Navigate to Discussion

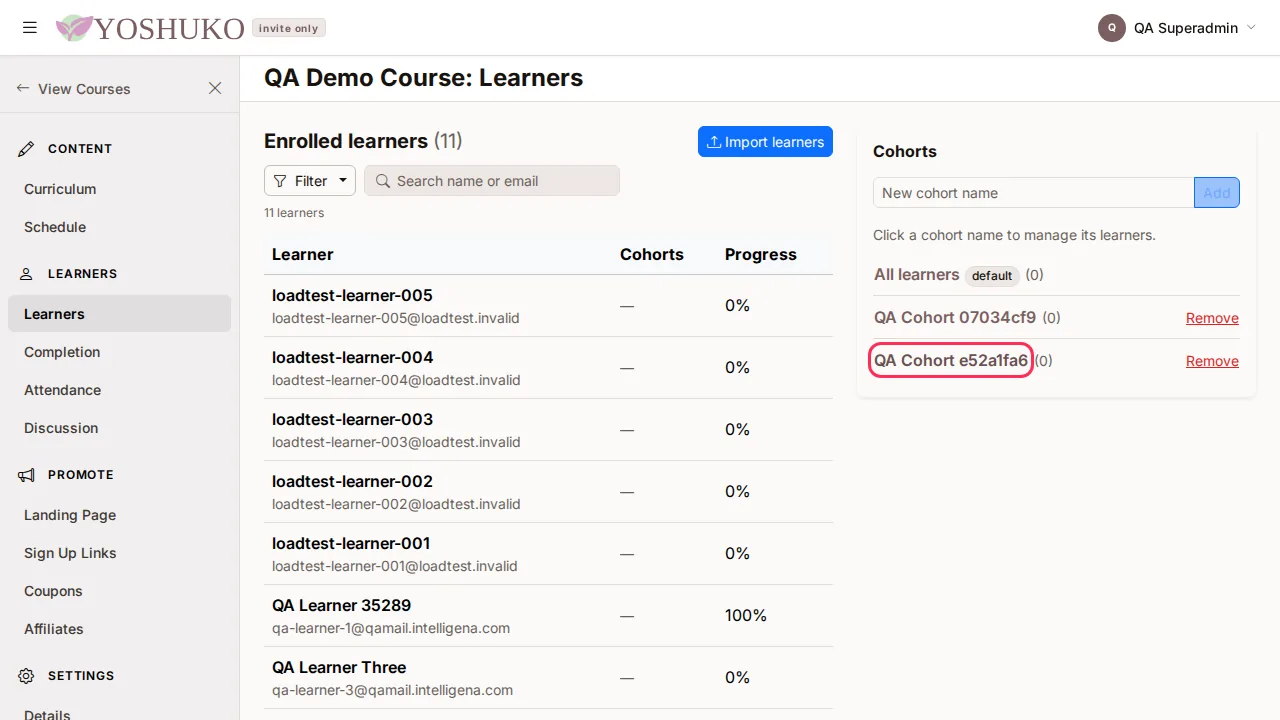point(120,428)
